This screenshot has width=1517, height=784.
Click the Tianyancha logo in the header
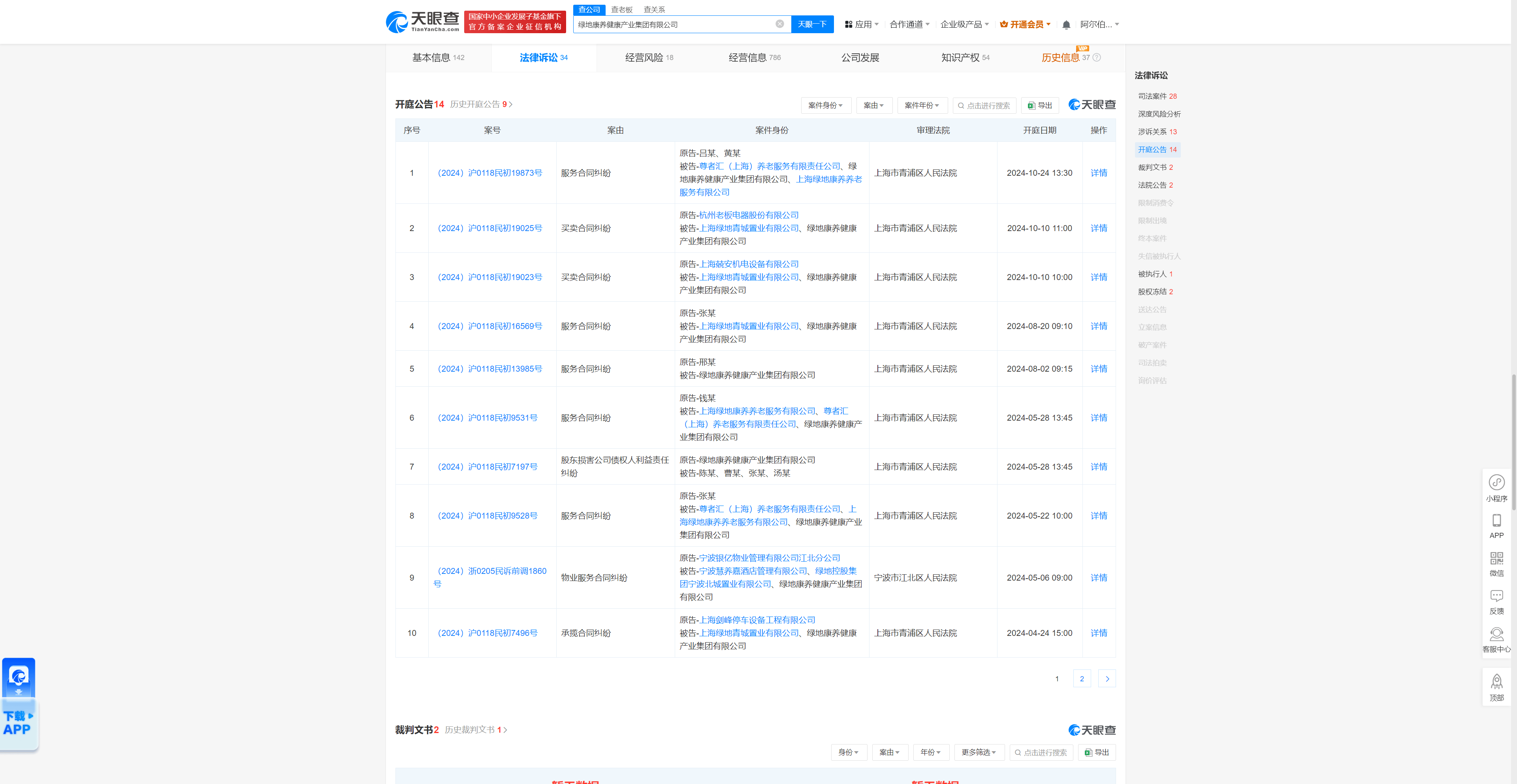pos(422,22)
